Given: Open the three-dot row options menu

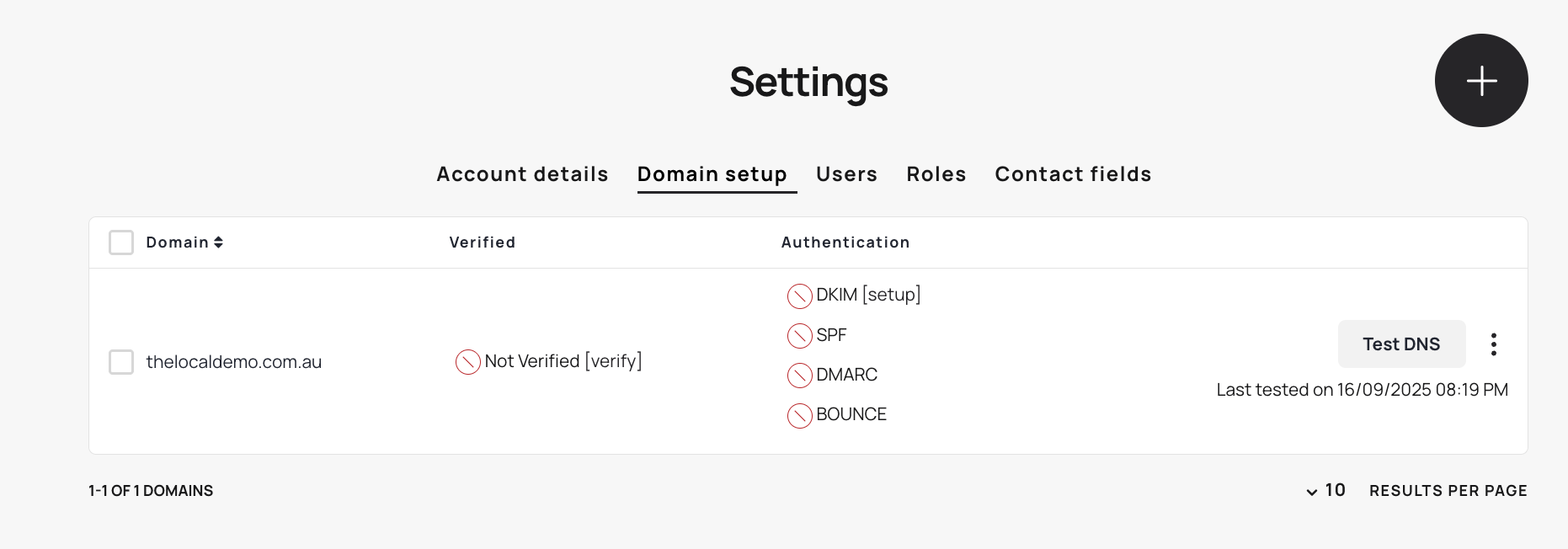Looking at the screenshot, I should [1493, 344].
